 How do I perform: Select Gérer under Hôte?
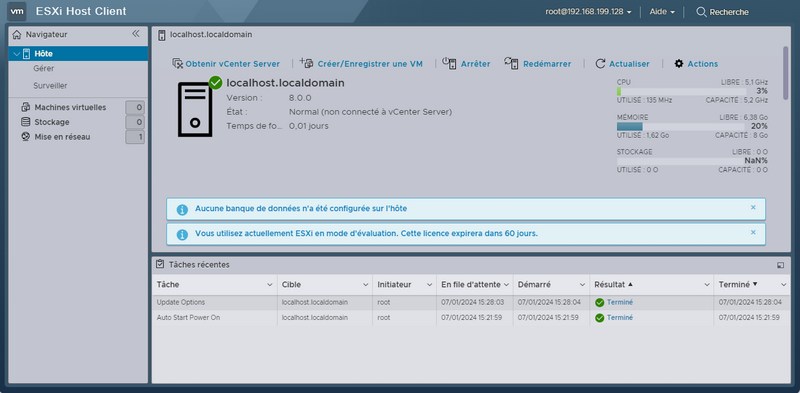point(44,68)
